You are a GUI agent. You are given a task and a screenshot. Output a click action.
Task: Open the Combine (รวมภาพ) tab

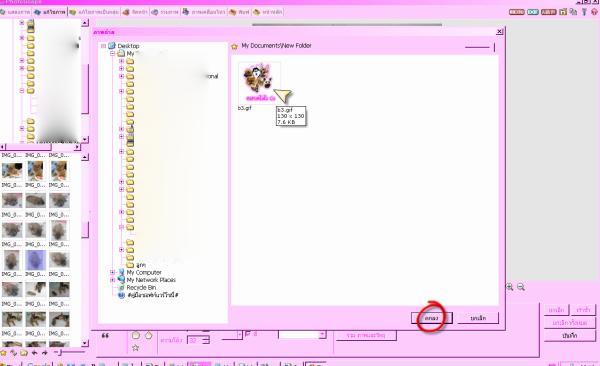pyautogui.click(x=165, y=12)
